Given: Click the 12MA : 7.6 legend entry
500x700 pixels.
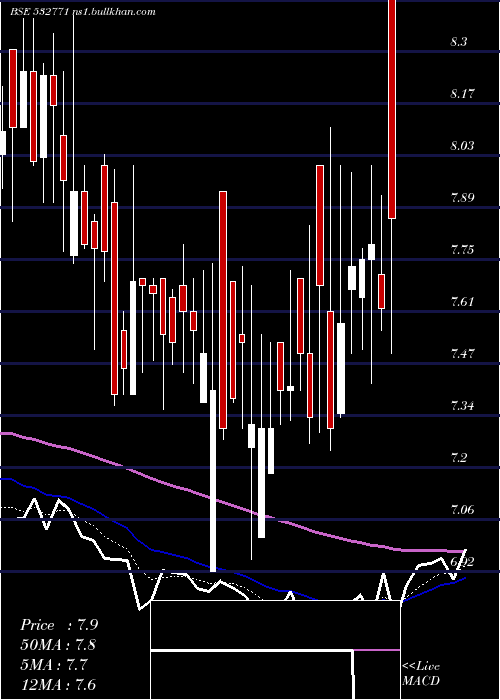Looking at the screenshot, I should pos(58,685).
